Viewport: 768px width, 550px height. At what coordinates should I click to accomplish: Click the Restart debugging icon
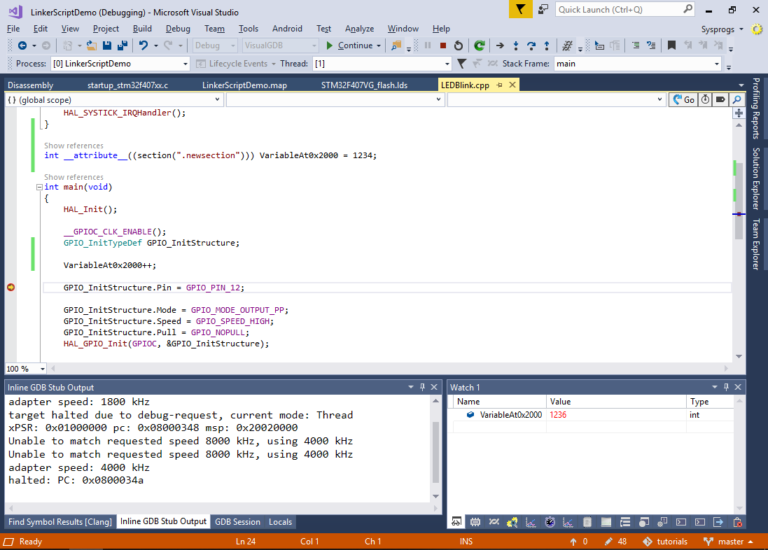click(459, 46)
